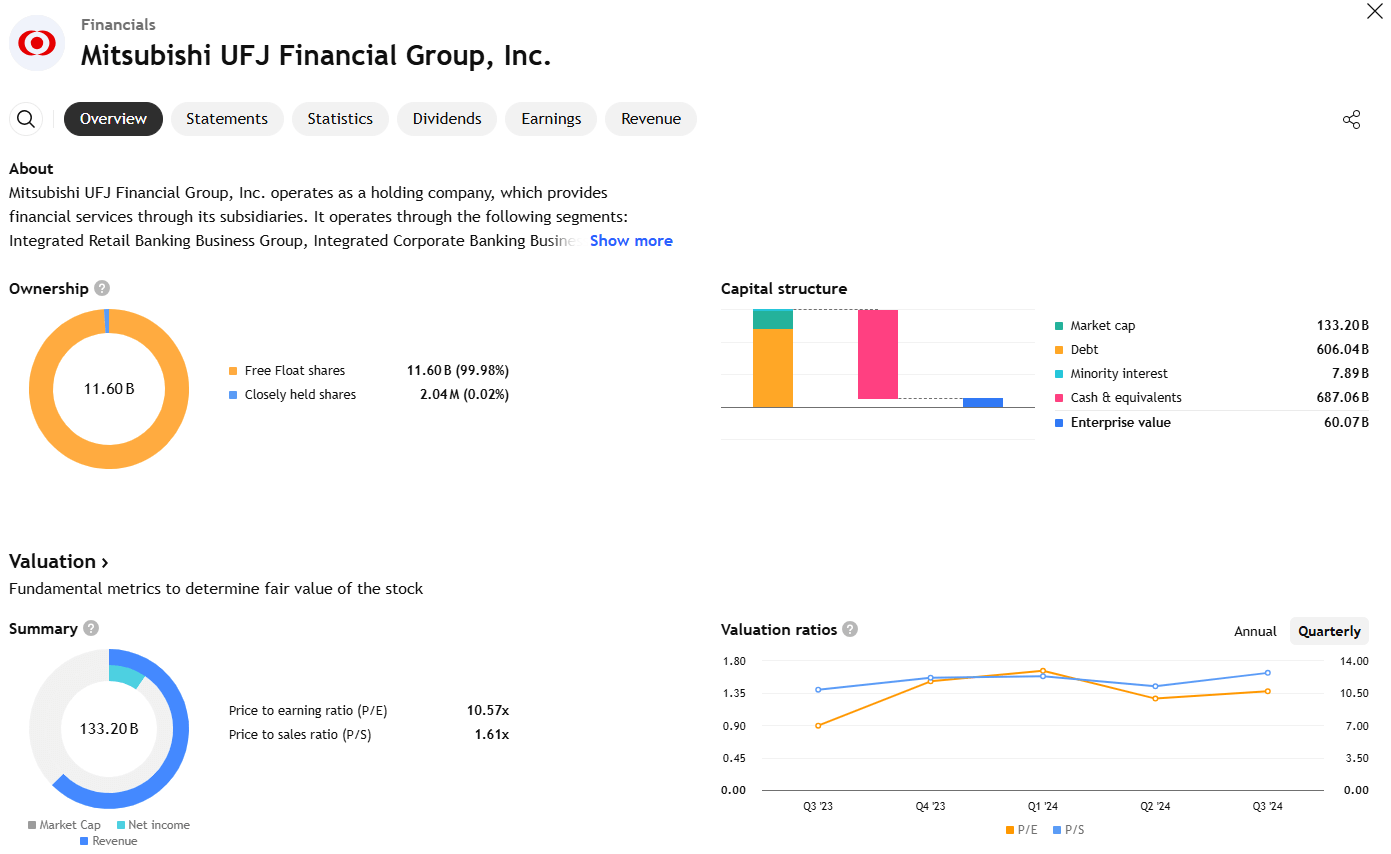Click the company name heading
Image resolution: width=1391 pixels, height=854 pixels.
click(x=316, y=56)
